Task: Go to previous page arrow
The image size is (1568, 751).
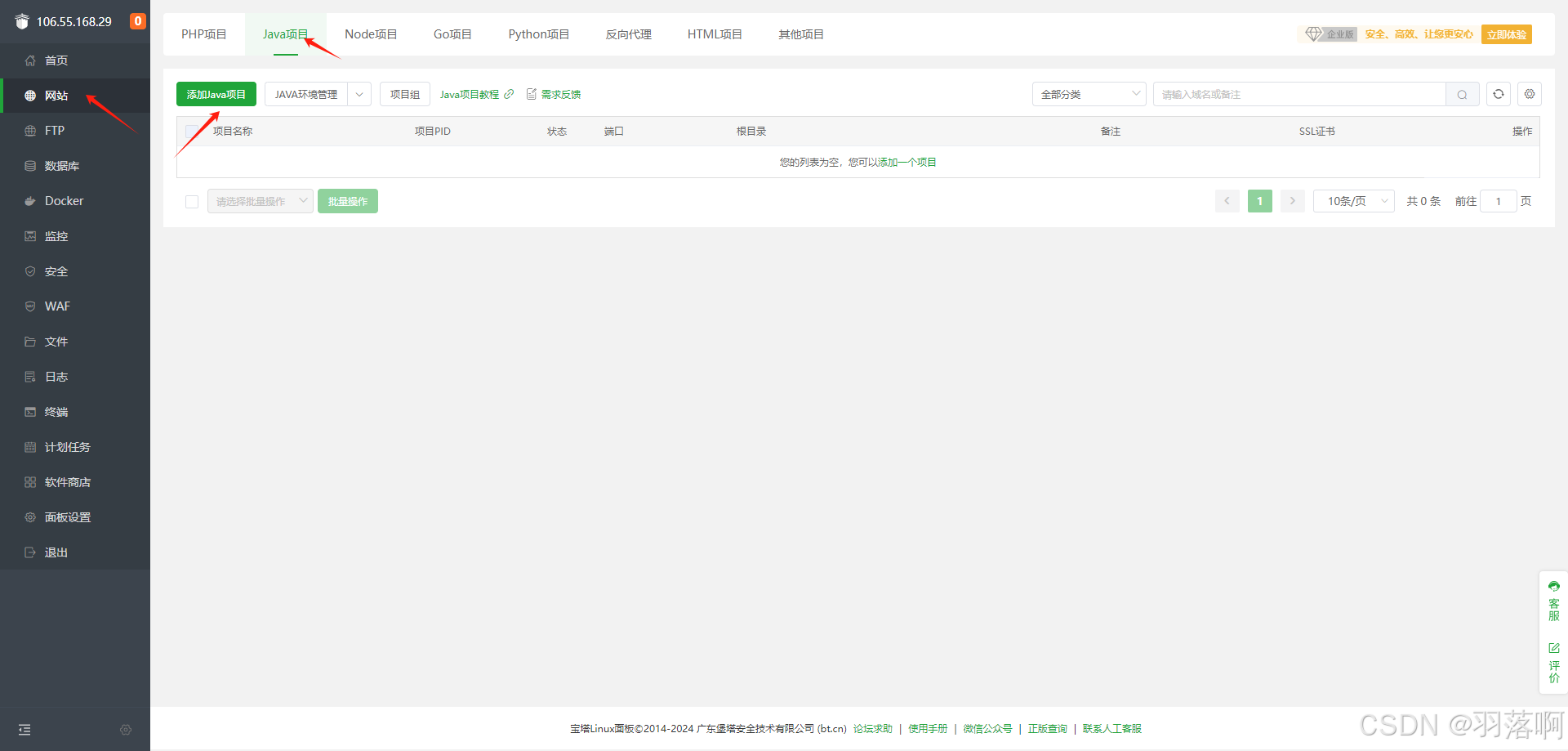Action: pos(1227,201)
